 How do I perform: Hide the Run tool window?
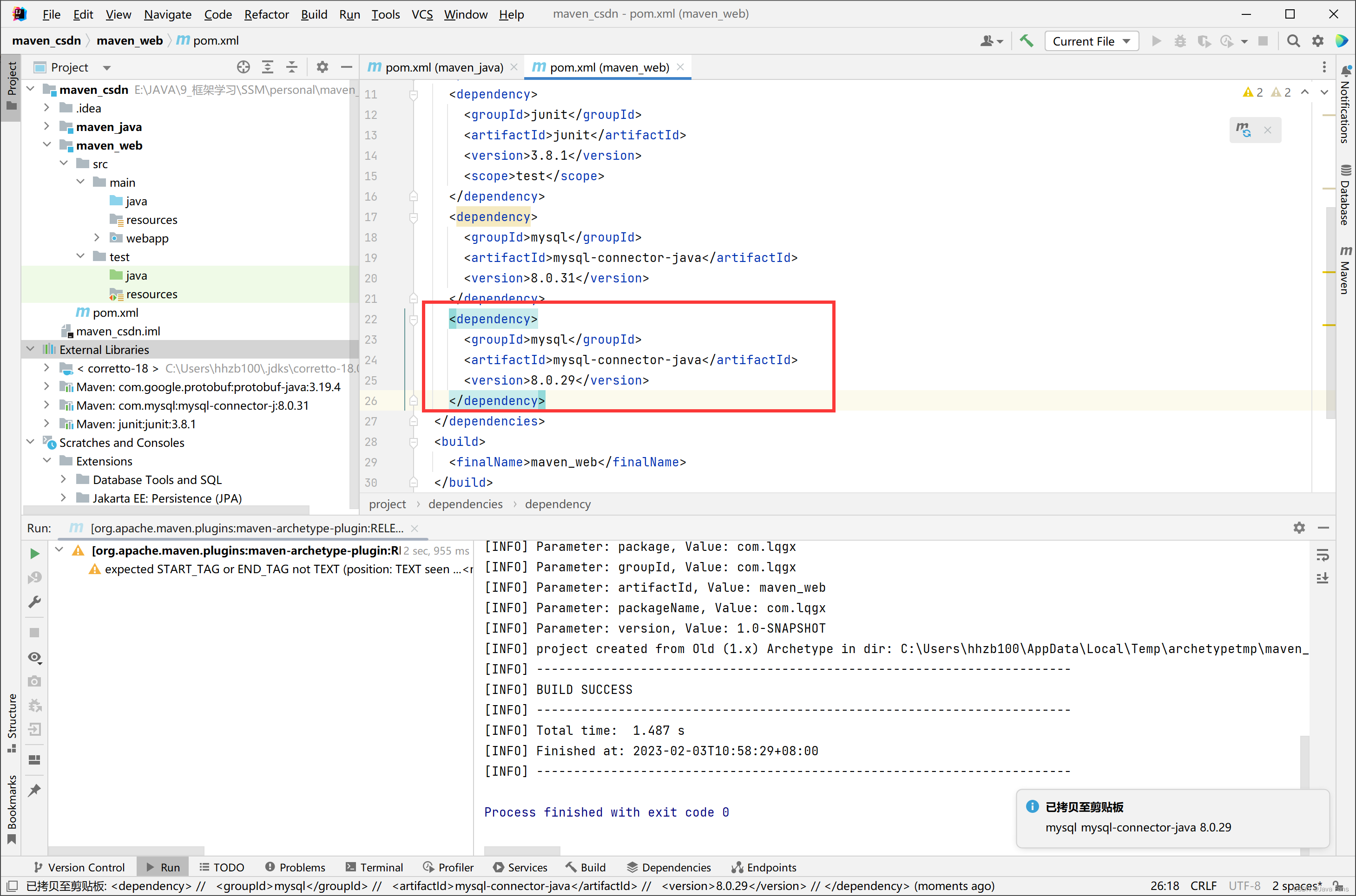tap(1323, 528)
